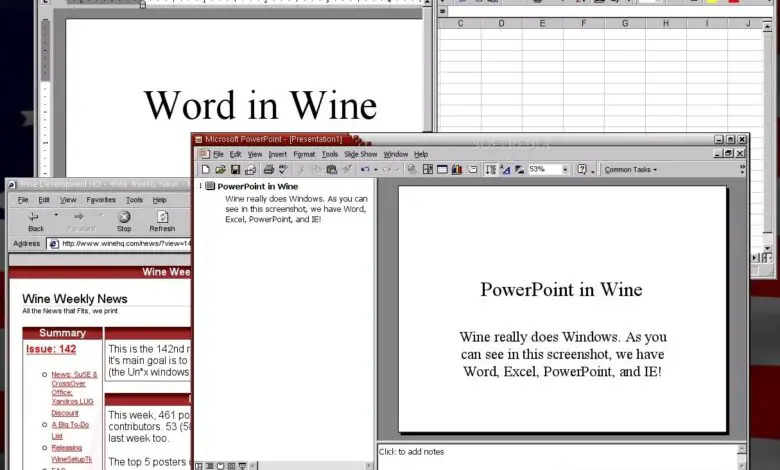Screen dimensions: 780x470
Task: Click slide 1 icon in PowerPoint outline
Action: (x=210, y=186)
